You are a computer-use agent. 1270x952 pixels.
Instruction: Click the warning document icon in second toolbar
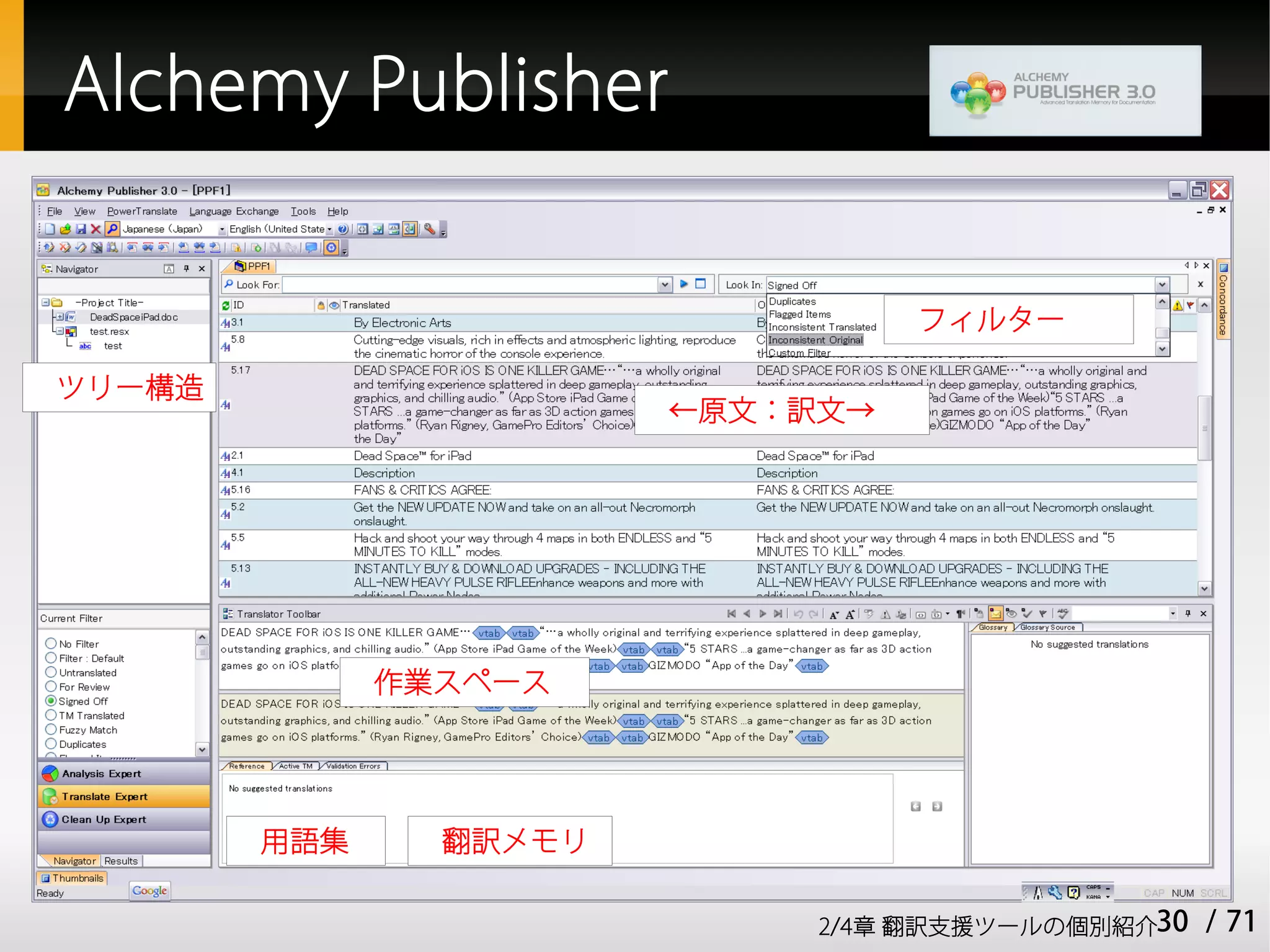236,247
